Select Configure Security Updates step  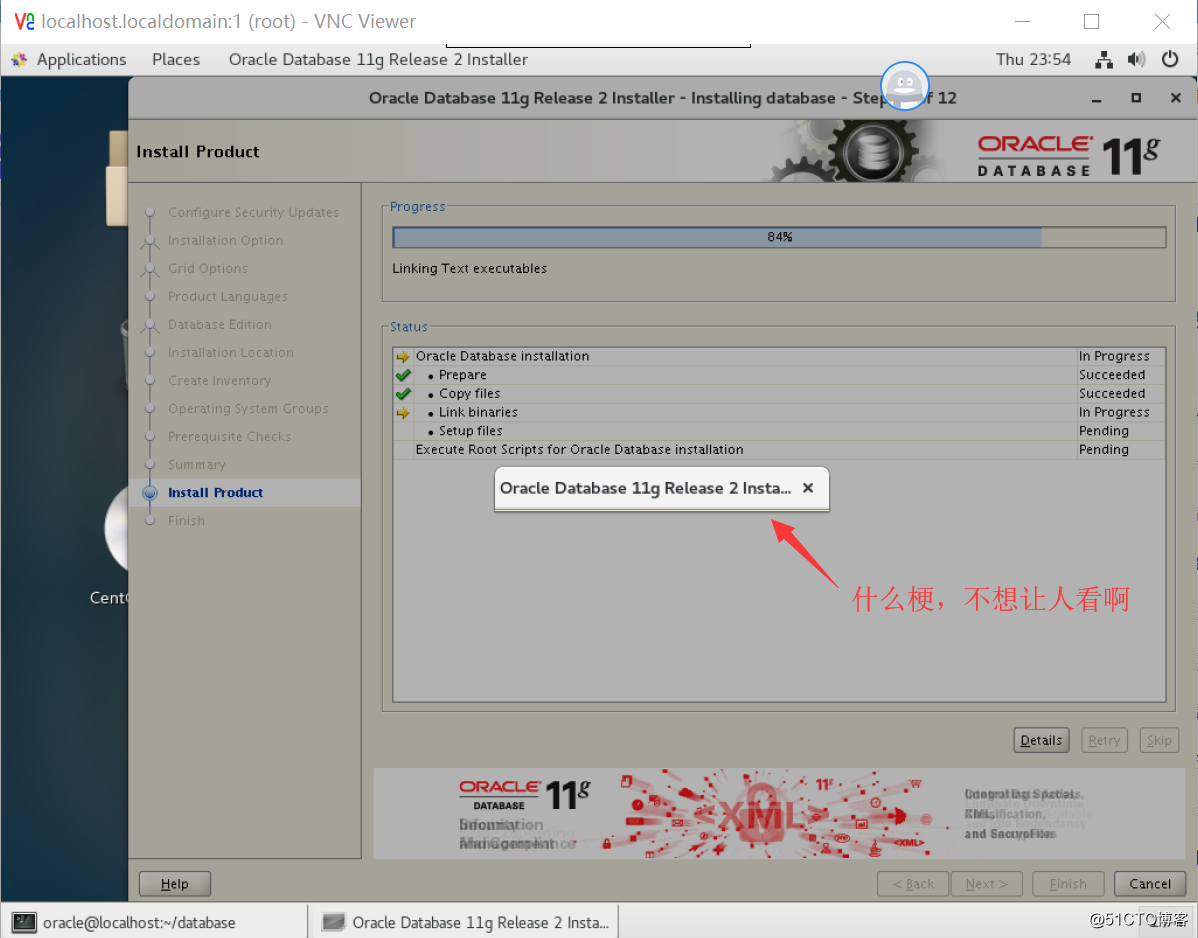pyautogui.click(x=253, y=212)
